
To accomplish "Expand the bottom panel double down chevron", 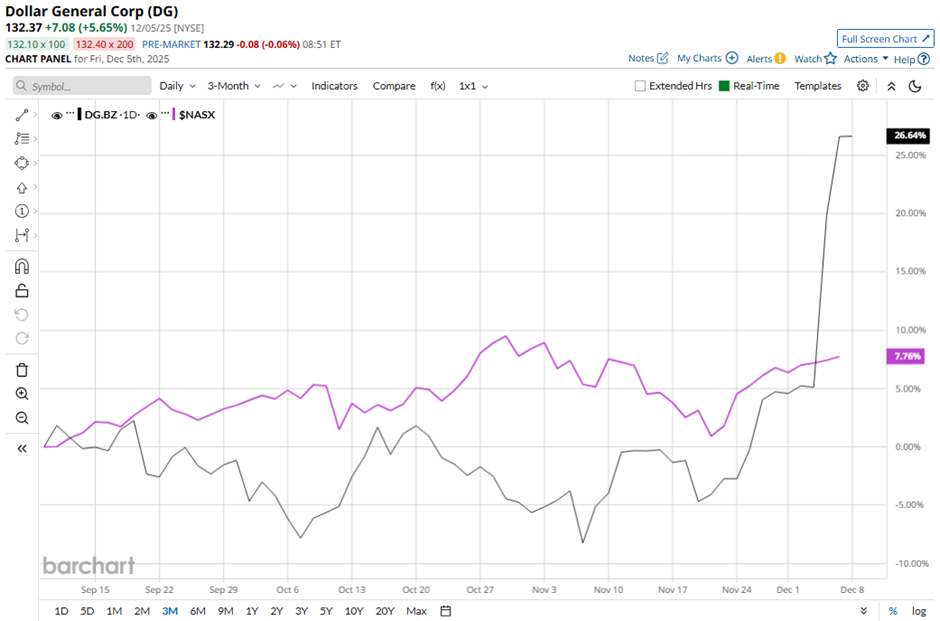I will 863,611.
